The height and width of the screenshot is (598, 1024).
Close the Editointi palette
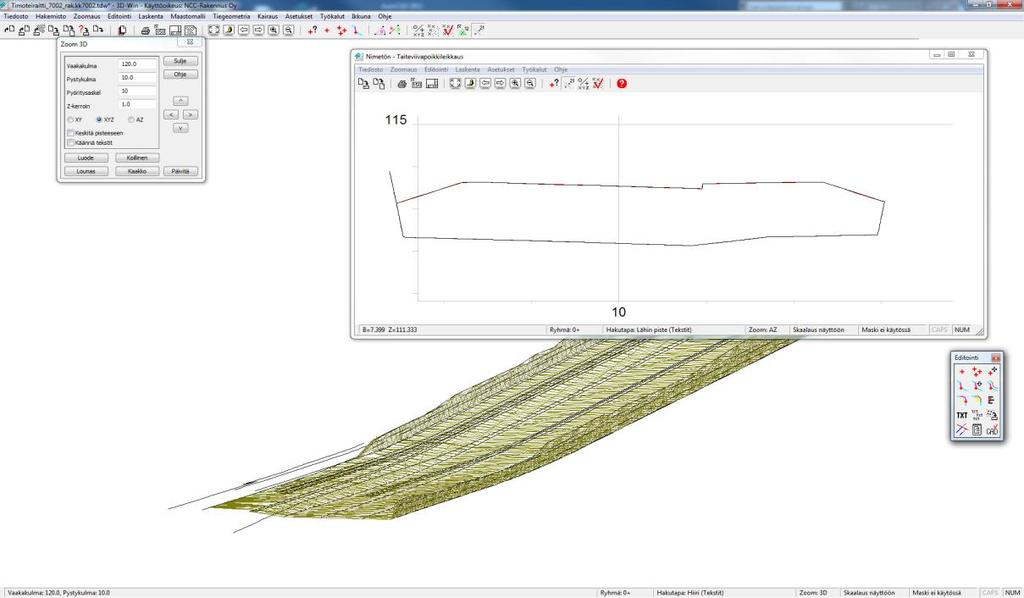(995, 358)
